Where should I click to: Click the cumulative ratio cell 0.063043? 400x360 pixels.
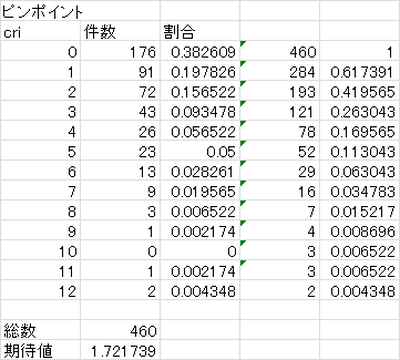pyautogui.click(x=360, y=171)
